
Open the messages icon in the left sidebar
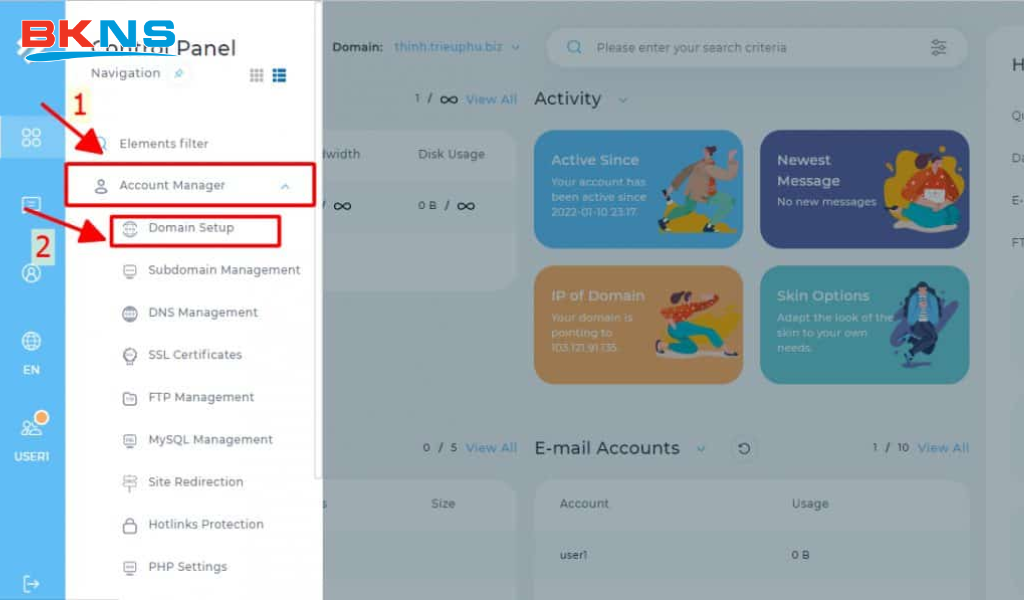(31, 205)
